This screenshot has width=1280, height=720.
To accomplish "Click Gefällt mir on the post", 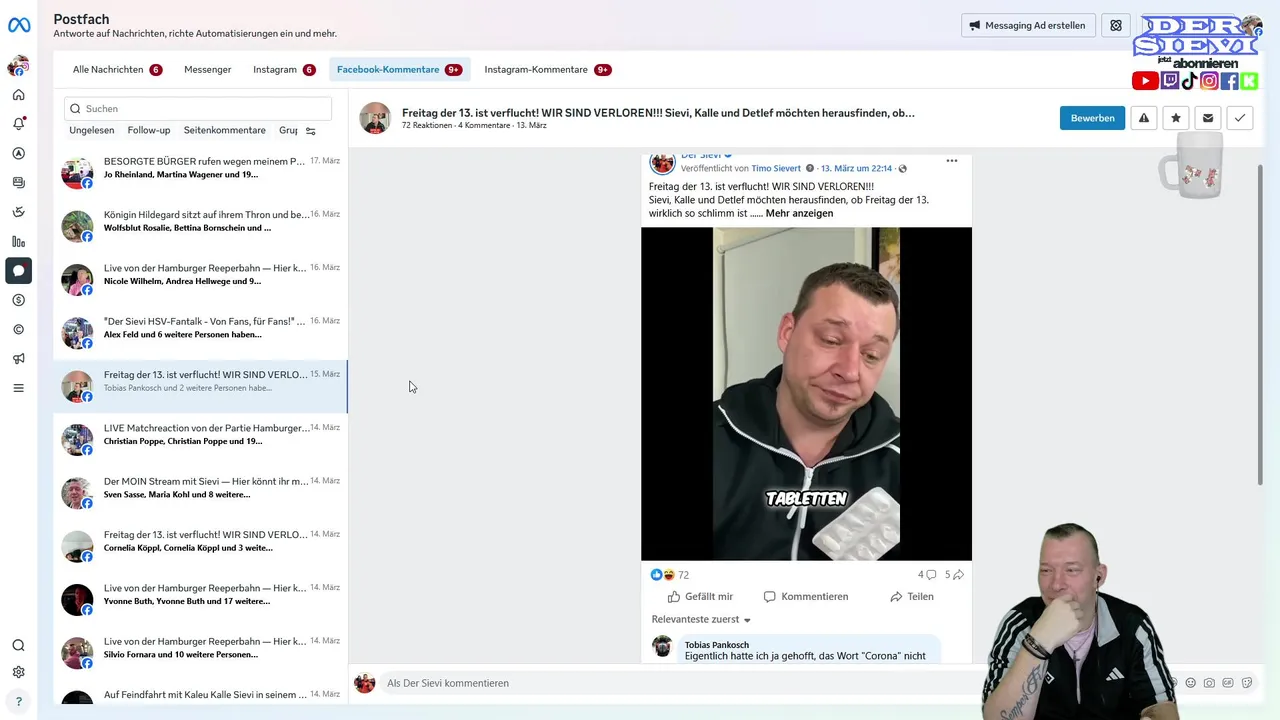I will pos(700,597).
